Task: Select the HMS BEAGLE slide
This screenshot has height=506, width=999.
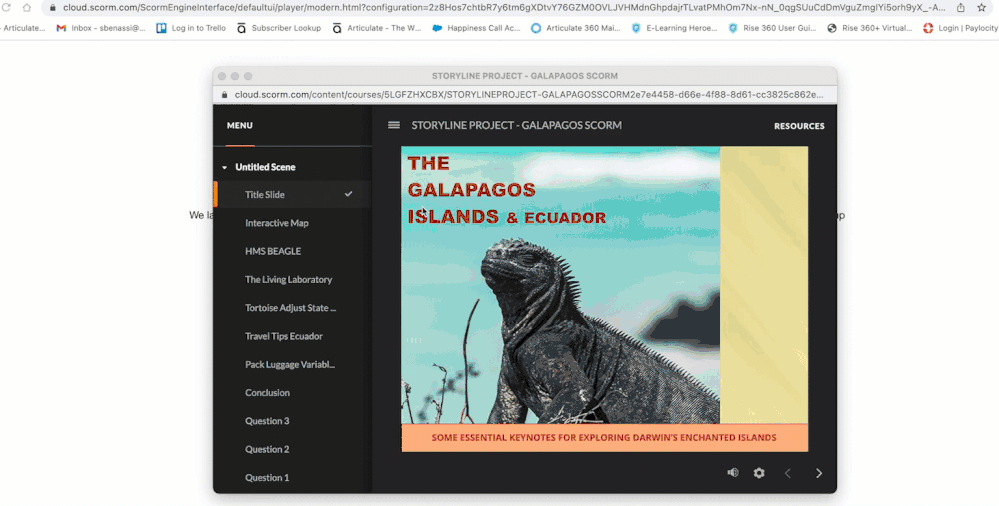Action: coord(273,251)
